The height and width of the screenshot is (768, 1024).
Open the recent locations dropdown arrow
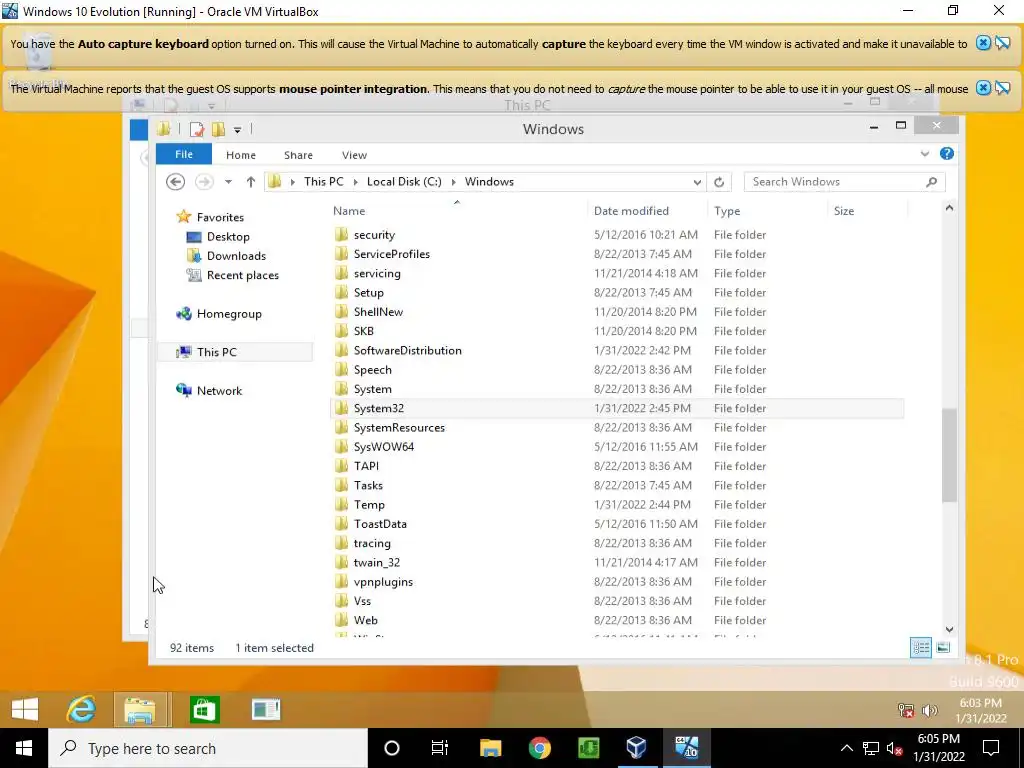pyautogui.click(x=228, y=182)
